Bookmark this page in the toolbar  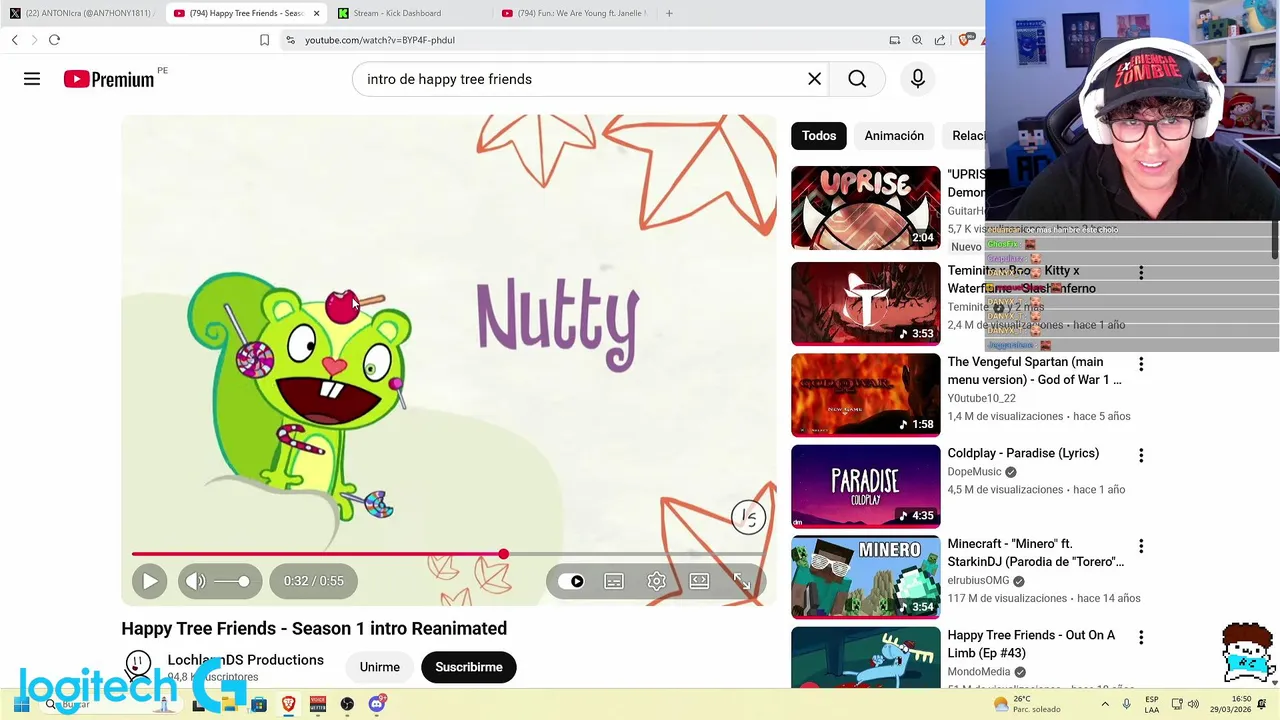point(264,40)
